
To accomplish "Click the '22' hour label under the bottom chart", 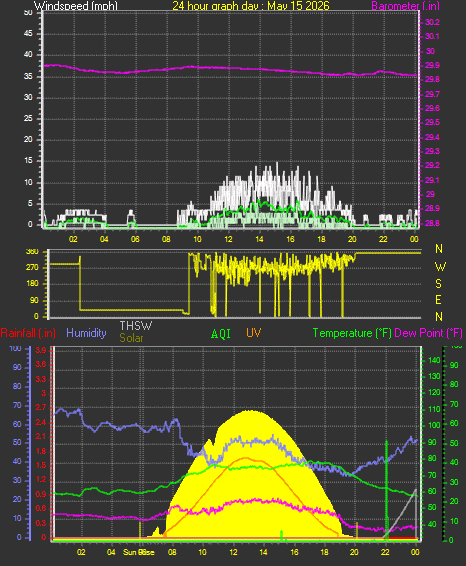I will [385, 552].
